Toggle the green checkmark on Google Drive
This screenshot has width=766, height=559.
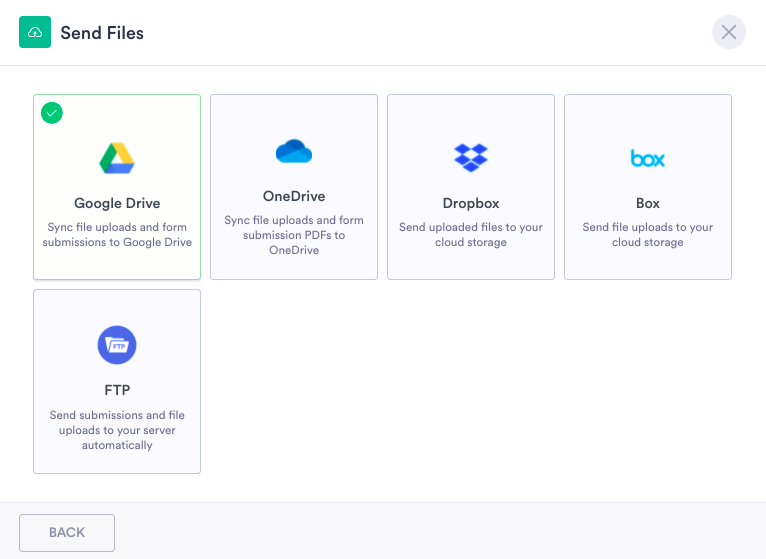coord(52,113)
